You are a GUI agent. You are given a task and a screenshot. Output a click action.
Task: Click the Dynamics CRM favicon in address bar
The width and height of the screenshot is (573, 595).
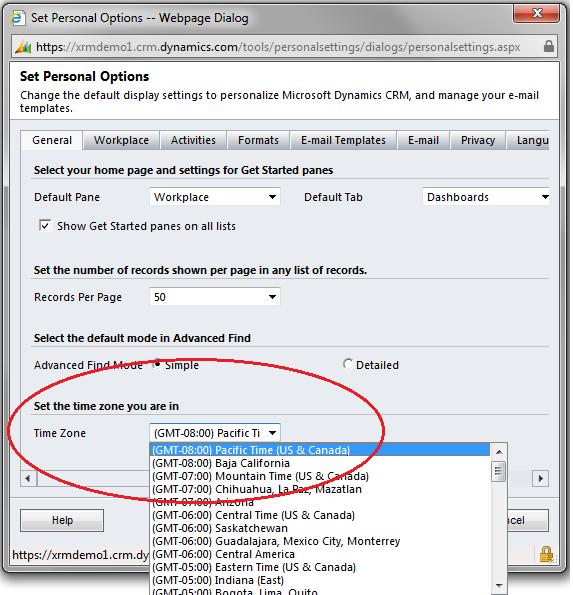23,47
